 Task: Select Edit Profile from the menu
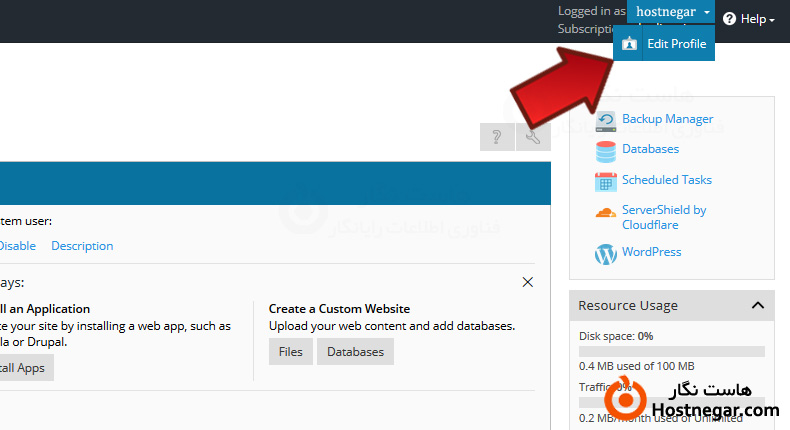click(x=676, y=44)
